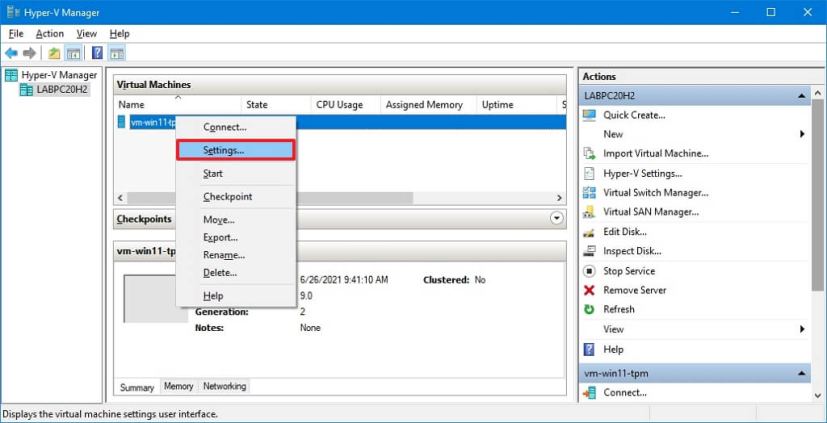The height and width of the screenshot is (423, 827).
Task: Click the green Refresh action icon
Action: click(589, 310)
